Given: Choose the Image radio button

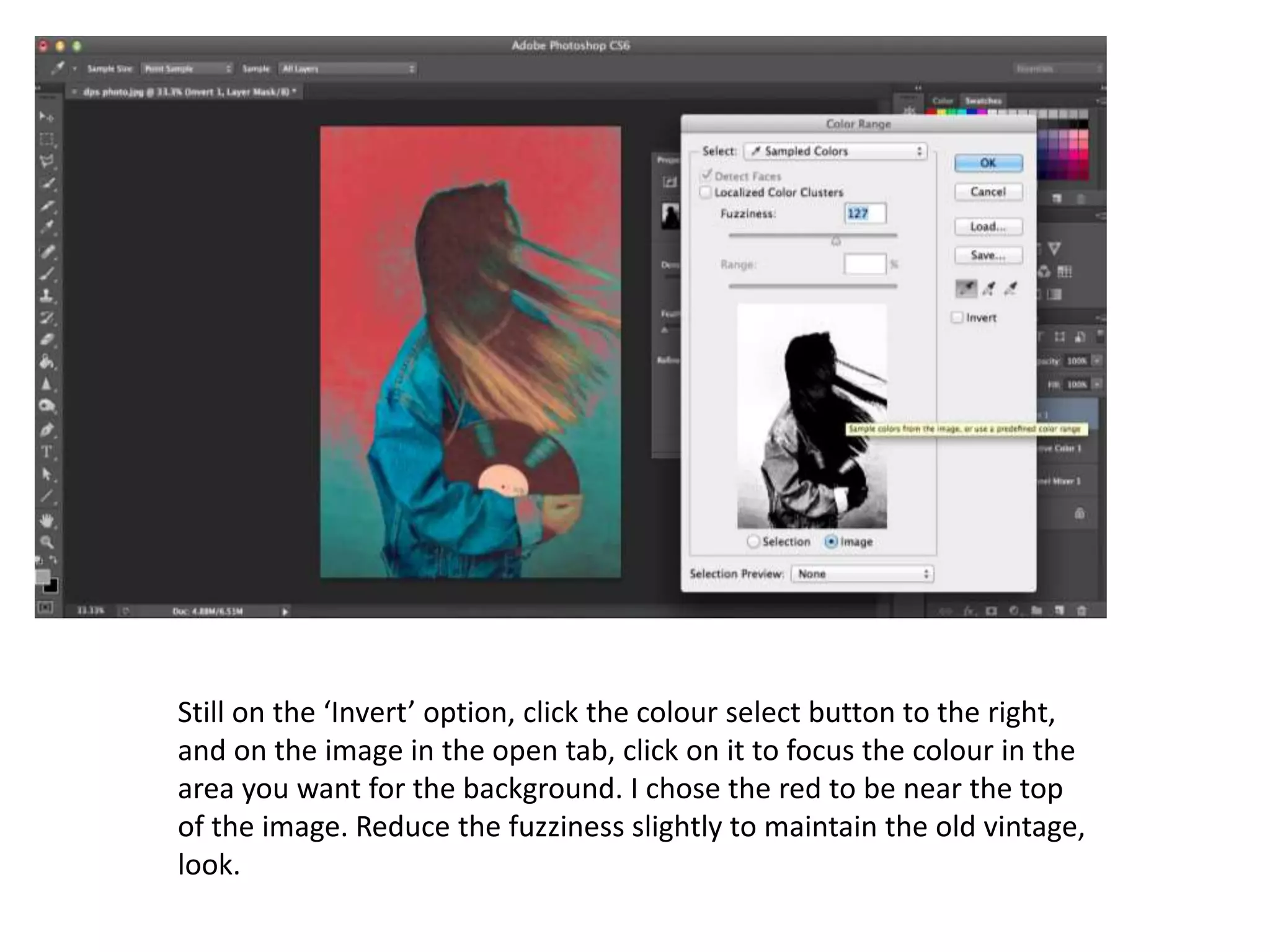Looking at the screenshot, I should 831,542.
